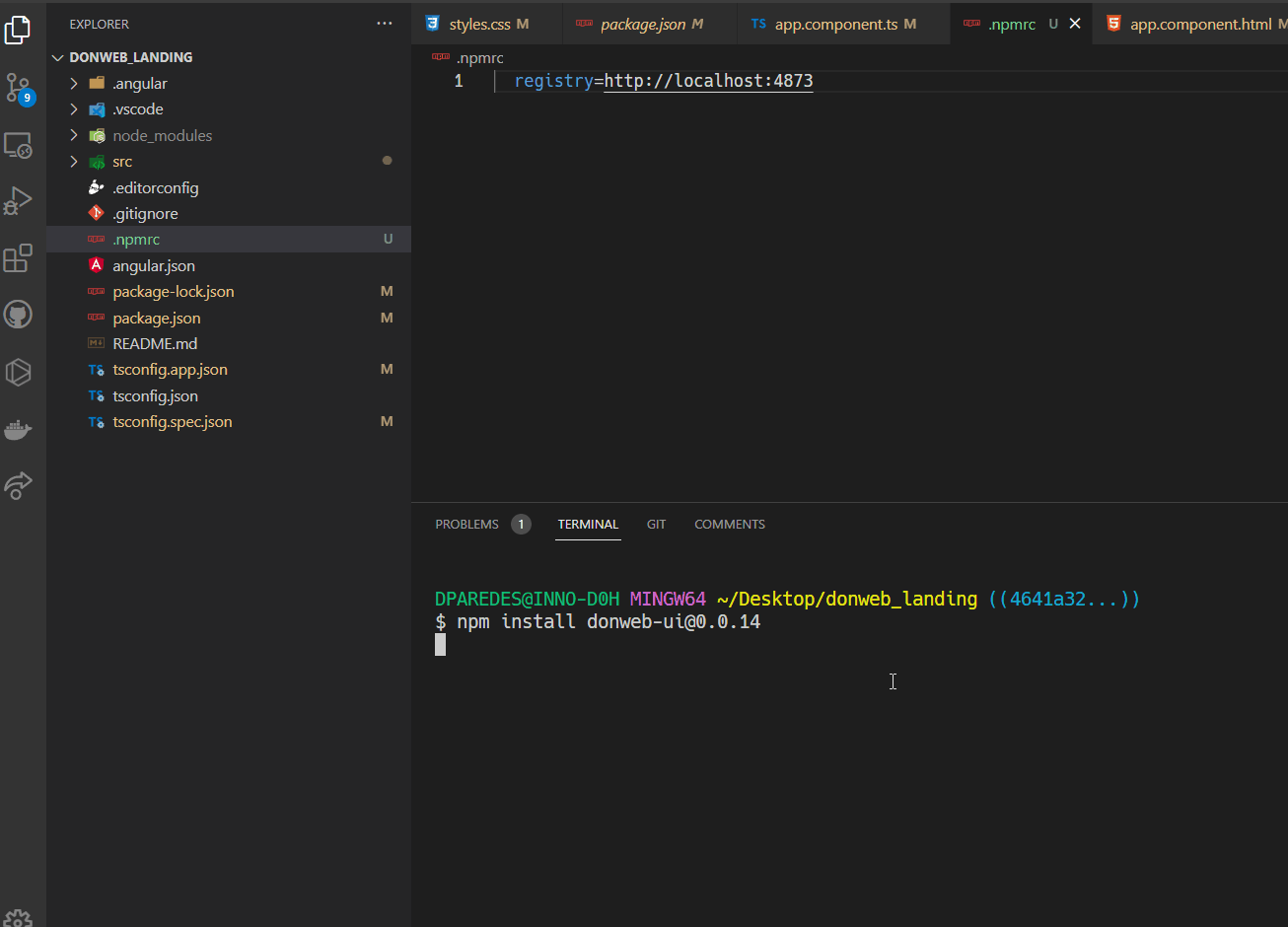Screen dimensions: 1288x927
Task: Switch to the app.component.ts tab
Action: pos(835,25)
